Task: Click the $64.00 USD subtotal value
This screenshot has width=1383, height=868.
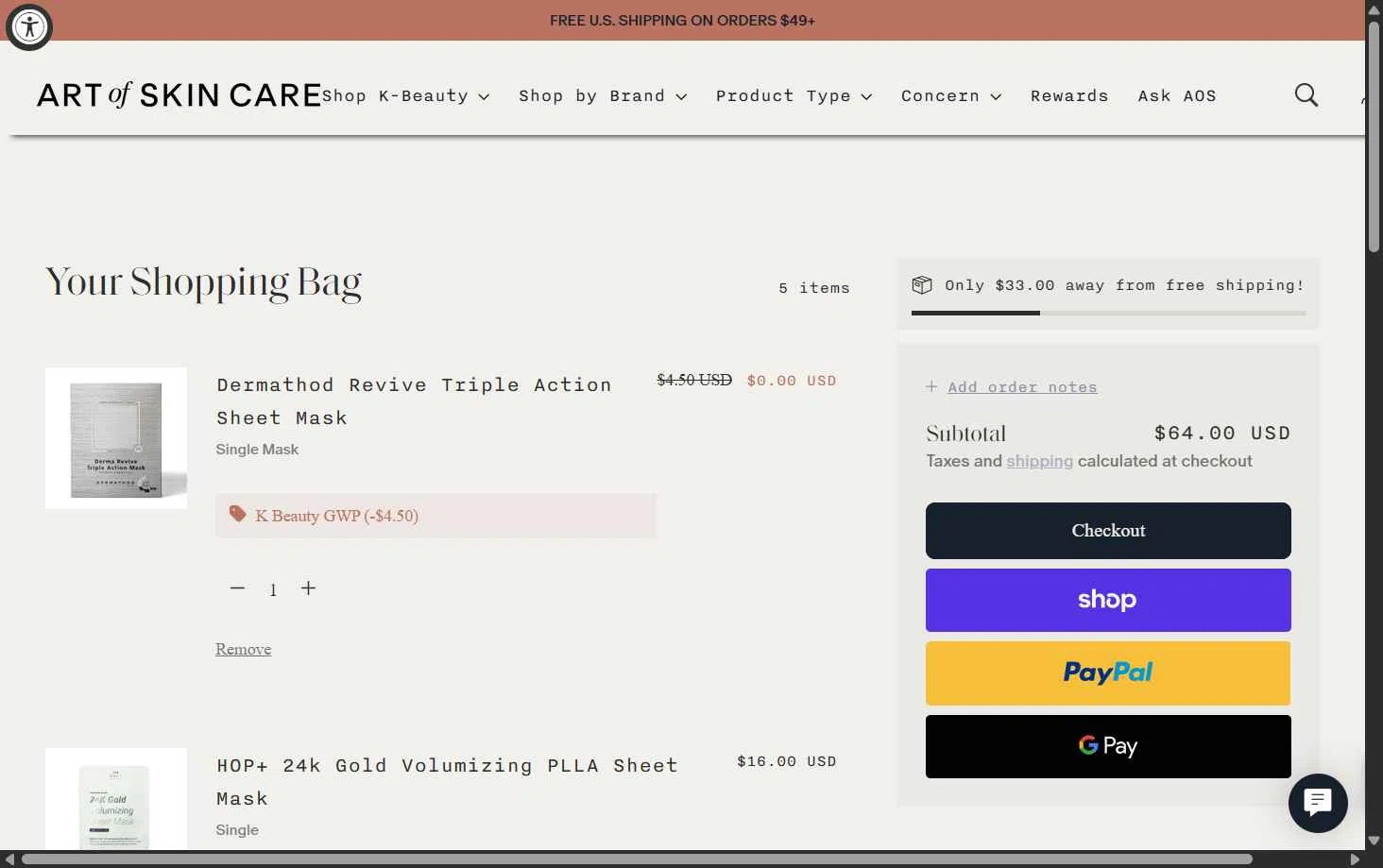Action: pos(1222,433)
